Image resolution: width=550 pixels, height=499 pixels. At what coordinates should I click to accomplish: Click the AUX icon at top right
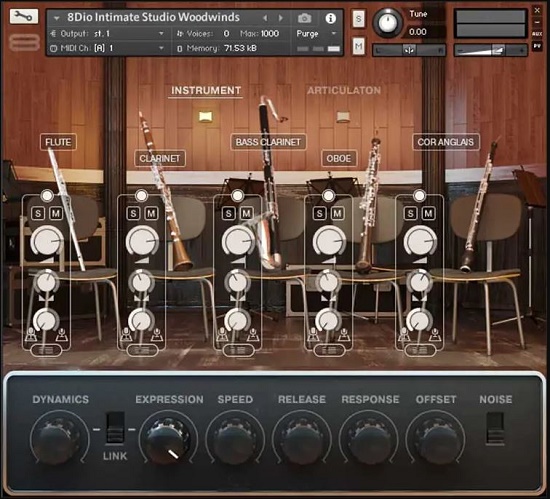click(537, 34)
